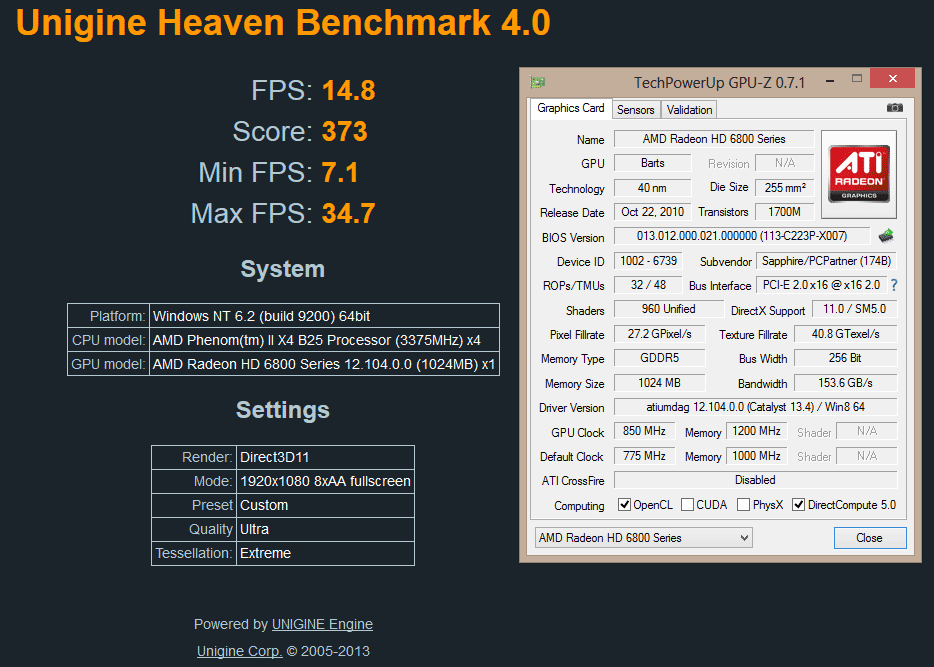
Task: Click the Score value 373
Action: (345, 131)
